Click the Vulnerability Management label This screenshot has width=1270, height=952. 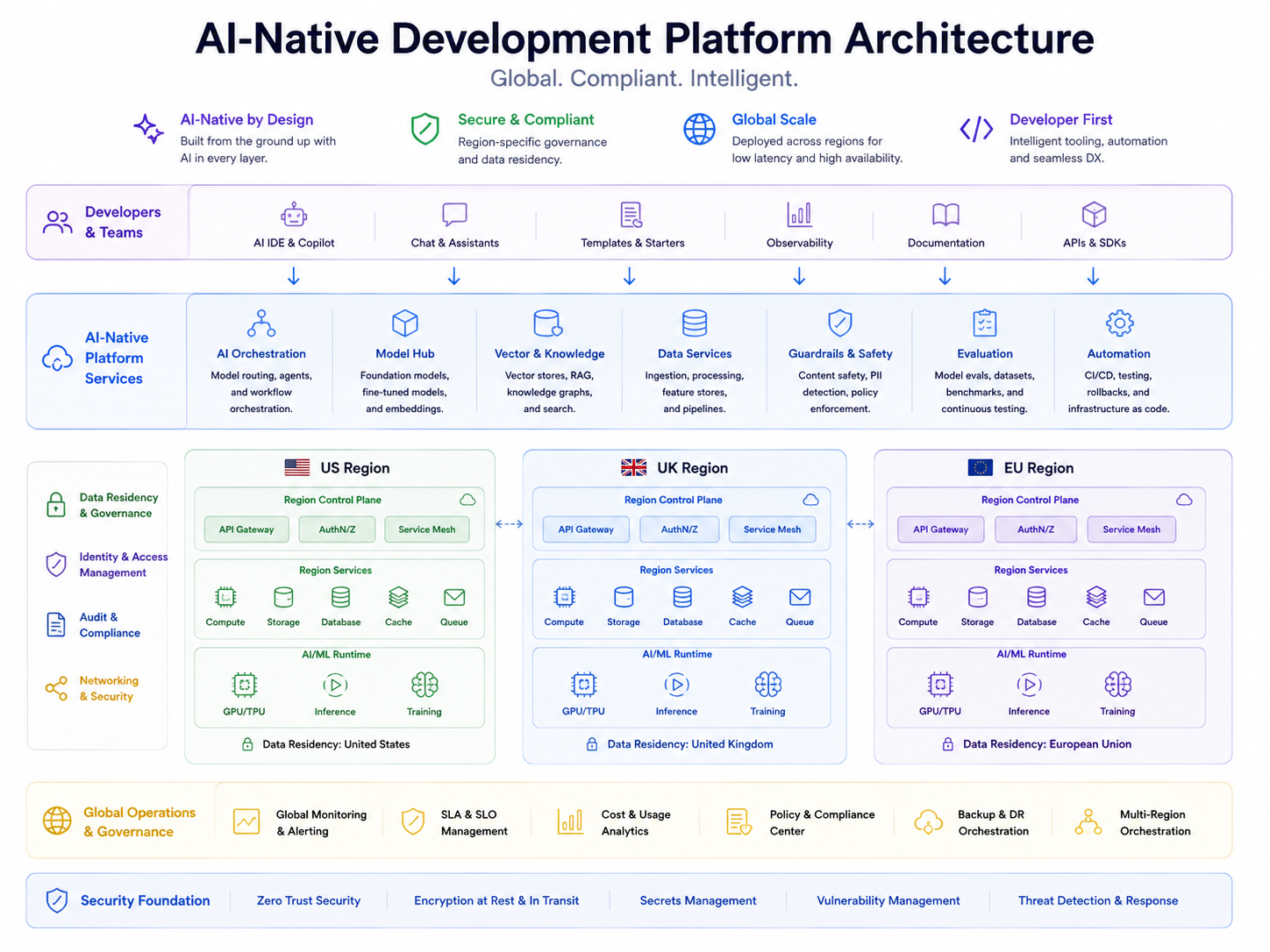click(888, 900)
